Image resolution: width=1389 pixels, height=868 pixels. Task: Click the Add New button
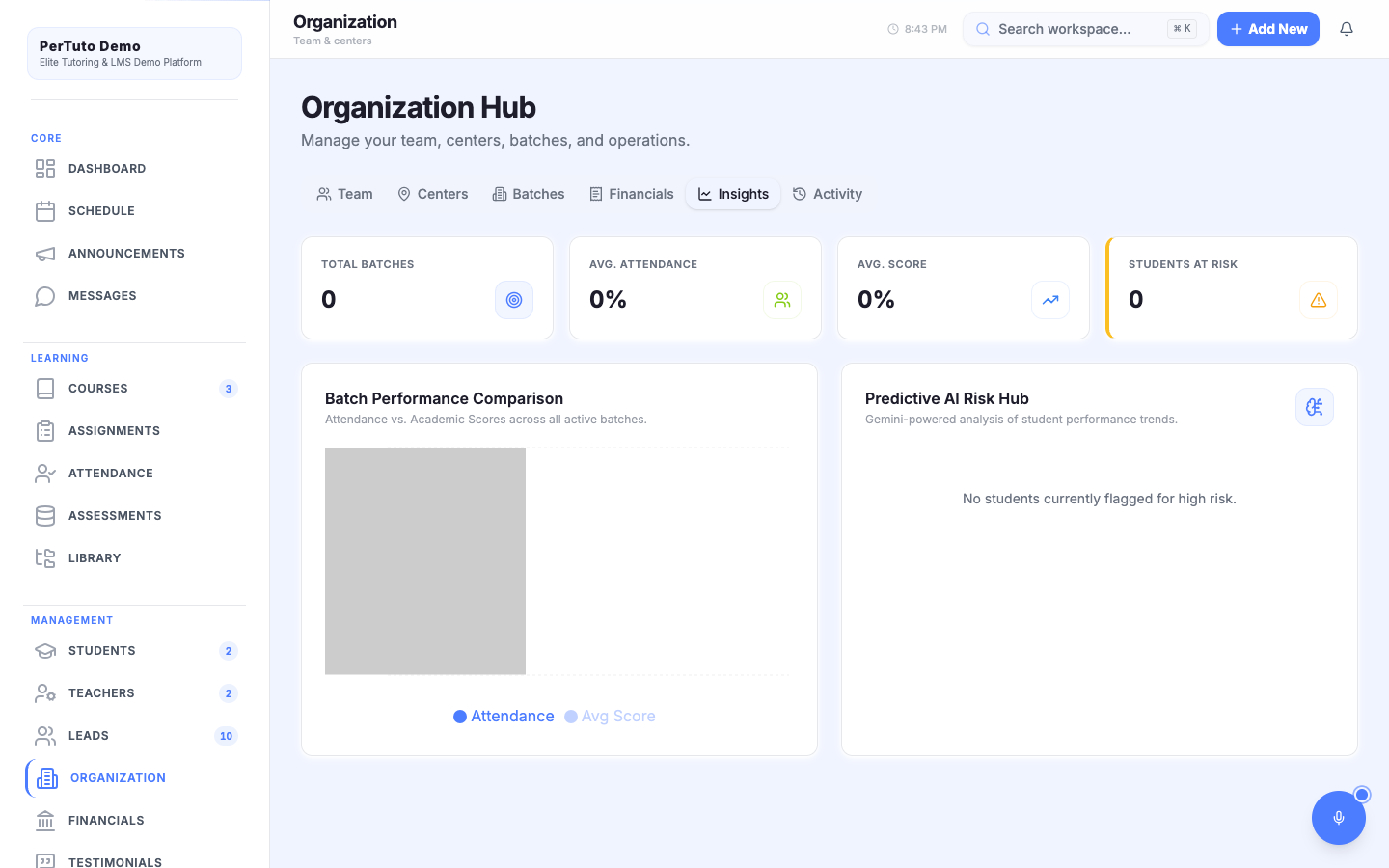(1268, 29)
